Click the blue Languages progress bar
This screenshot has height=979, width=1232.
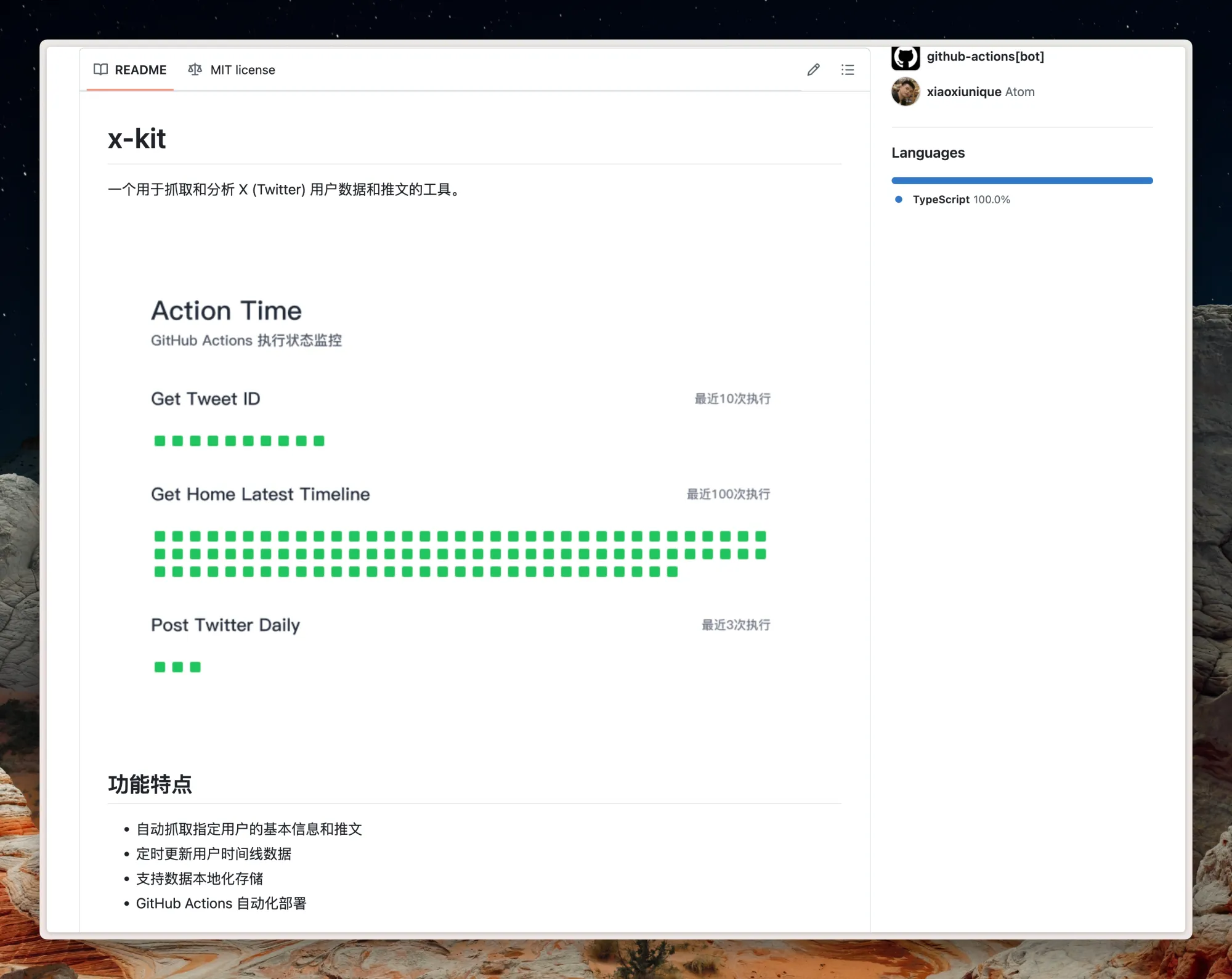point(1021,181)
